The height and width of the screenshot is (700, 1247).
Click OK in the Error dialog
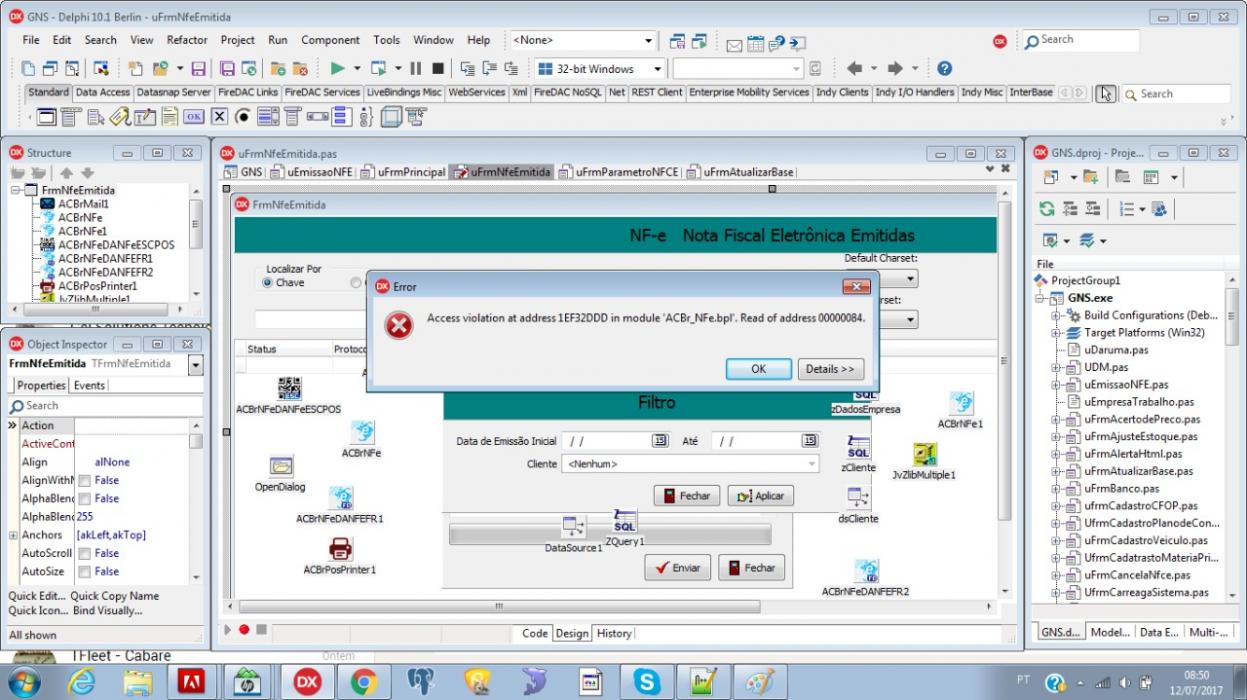[x=758, y=369]
